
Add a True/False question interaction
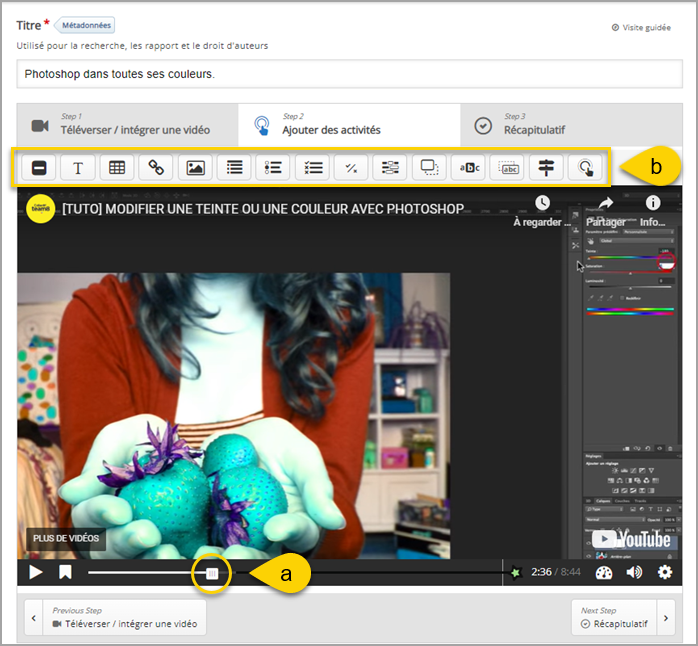click(x=351, y=168)
